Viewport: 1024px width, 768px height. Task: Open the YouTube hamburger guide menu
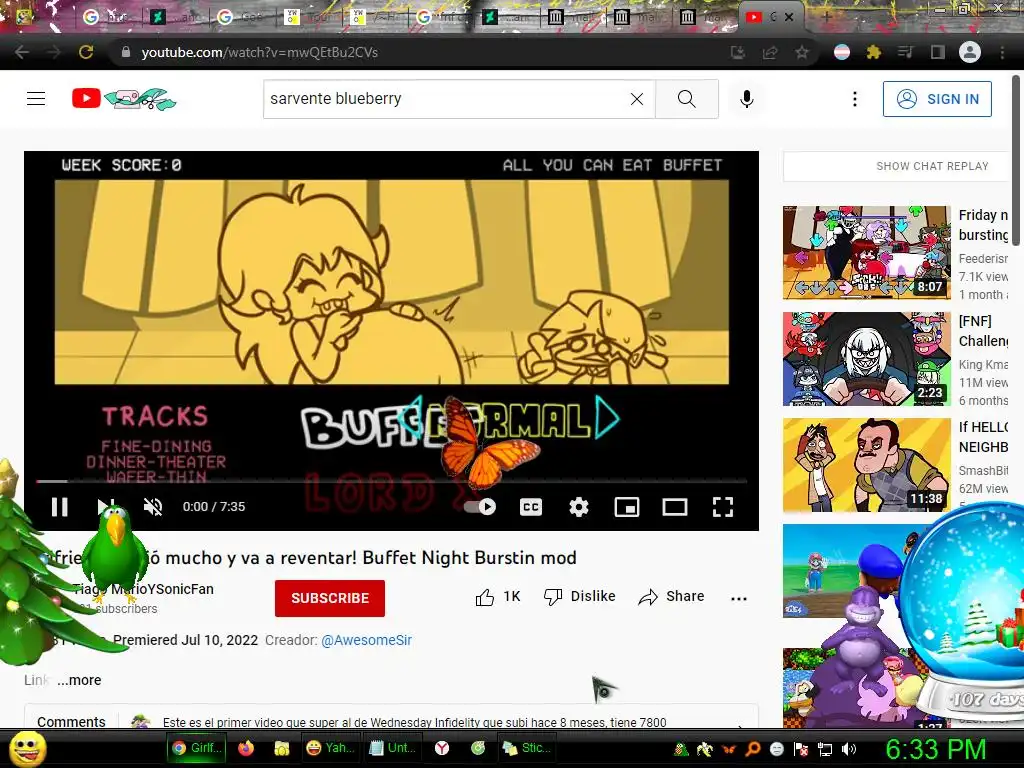coord(36,99)
